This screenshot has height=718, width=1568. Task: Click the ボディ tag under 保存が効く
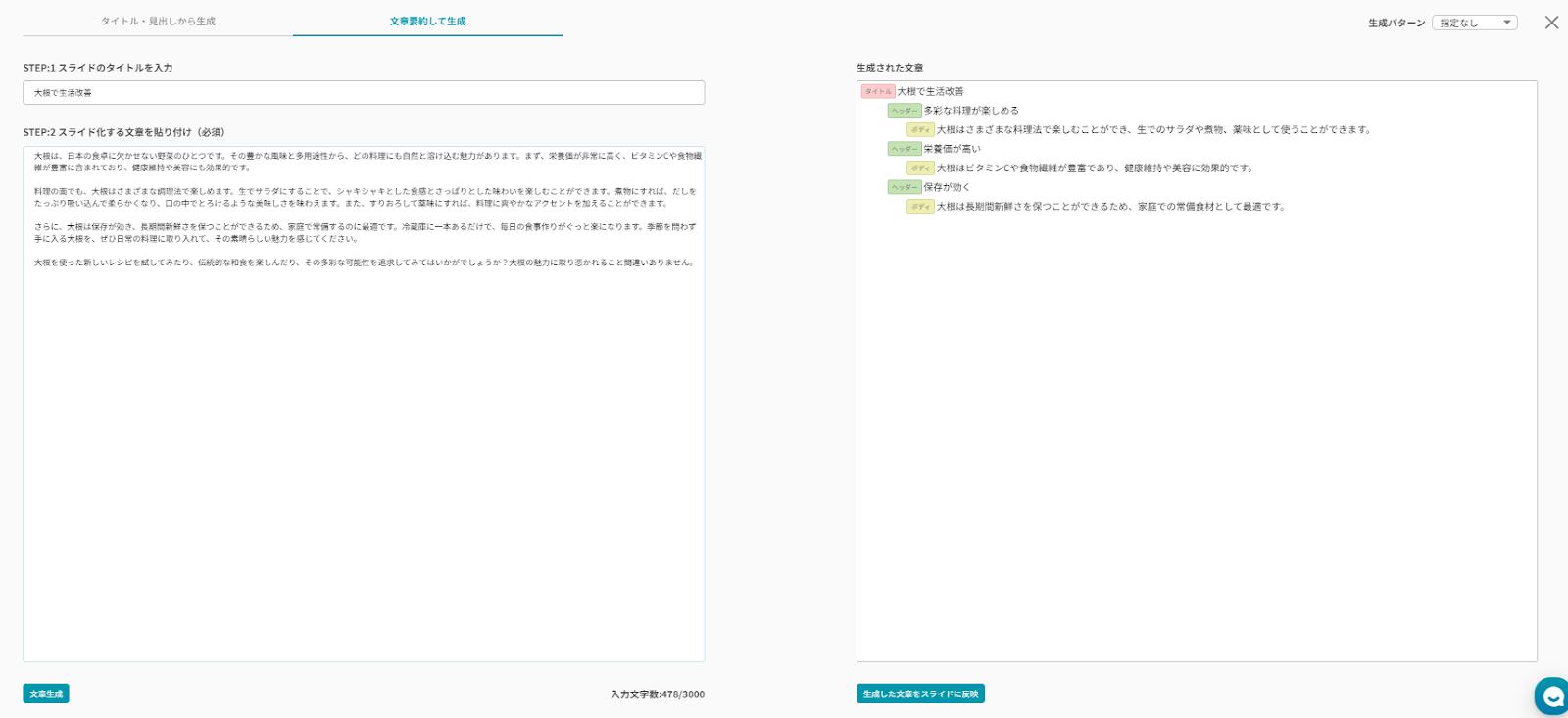[919, 207]
